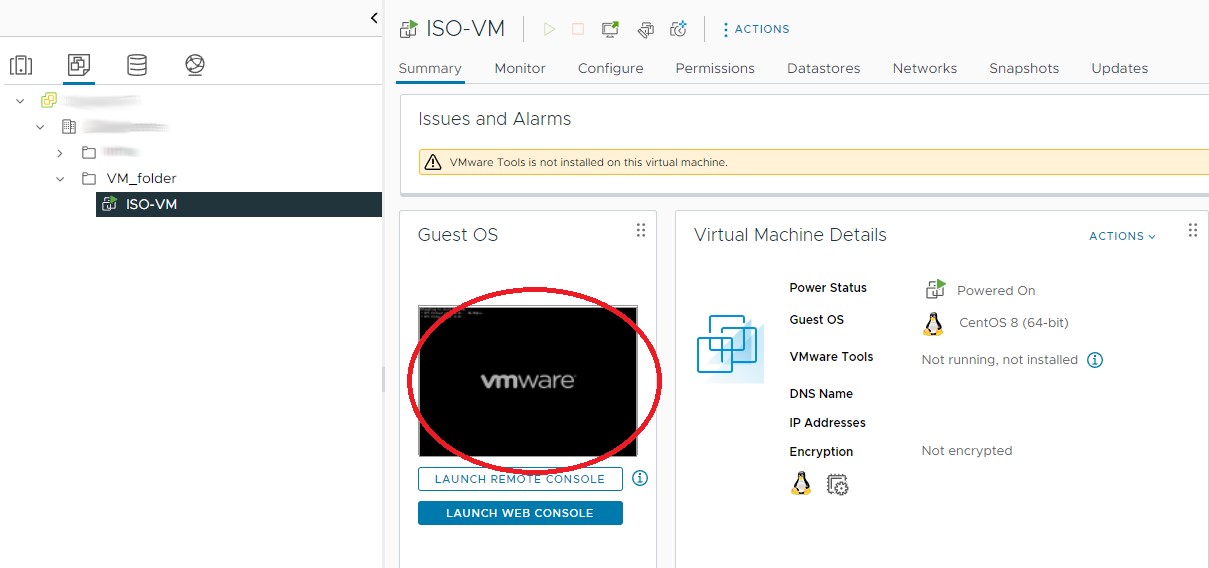This screenshot has height=568, width=1209.
Task: Click the Launch Remote Console button
Action: [520, 479]
